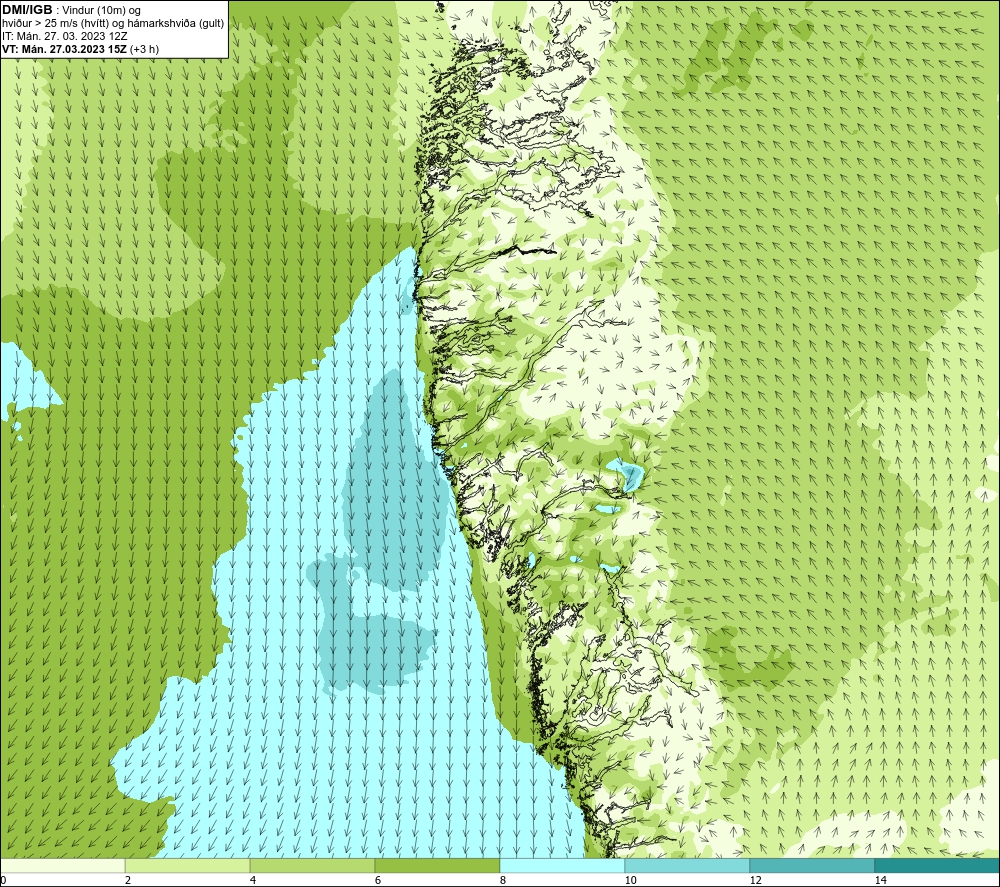Viewport: 1000px width, 887px height.
Task: Click the "IT: Mán. 27. 03. 2023 12Z" line
Action: [x=64, y=36]
